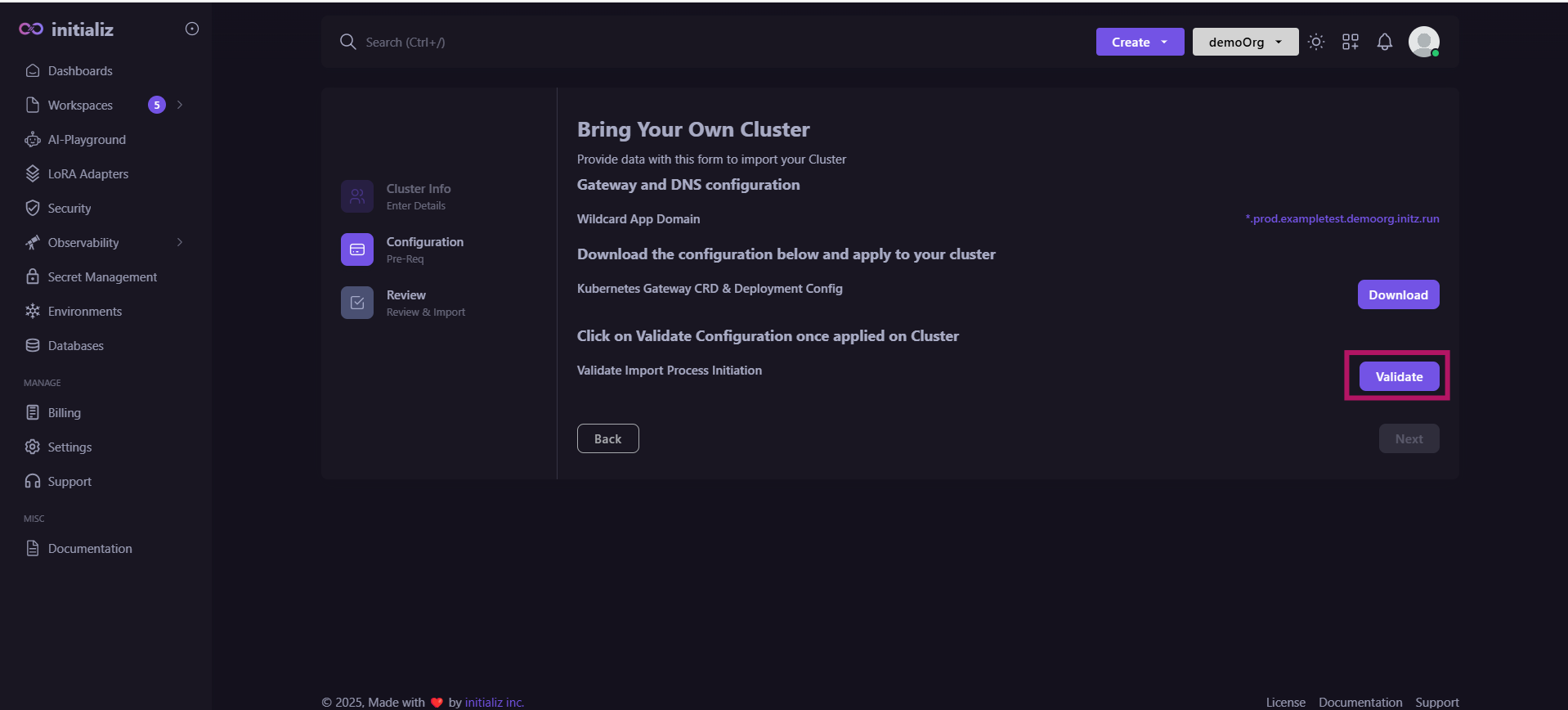Image resolution: width=1568 pixels, height=710 pixels.
Task: Click the Security menu label
Action: (x=69, y=209)
